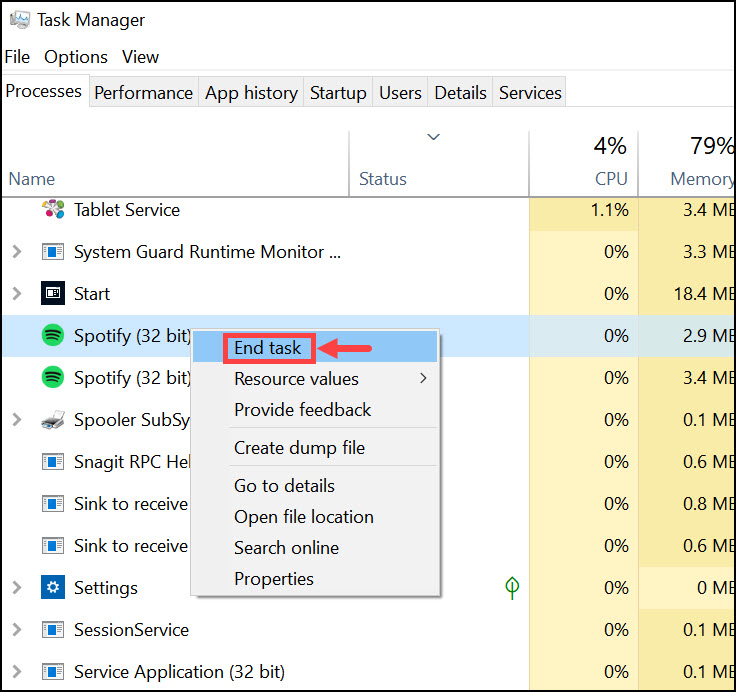Viewport: 736px width, 692px height.
Task: Open the Startup tab
Action: point(338,93)
